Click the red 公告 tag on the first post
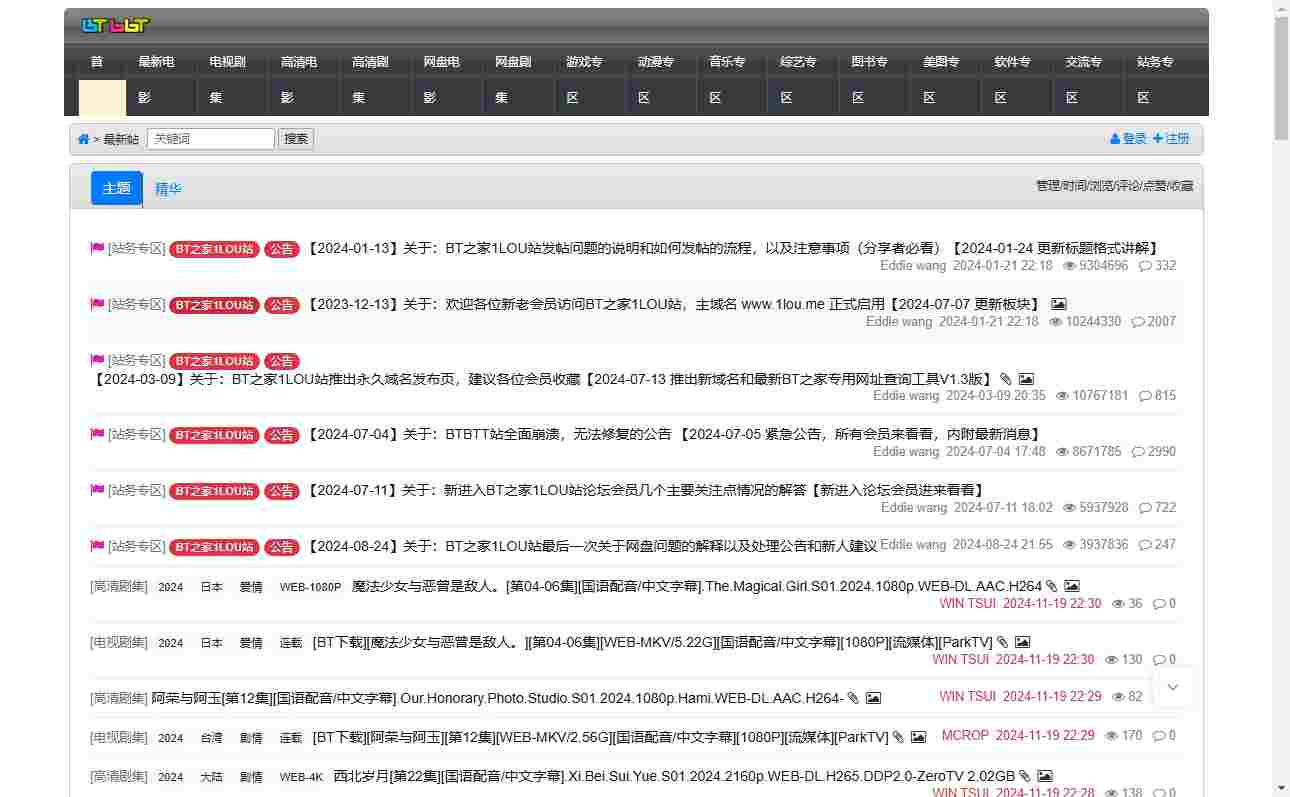1290x797 pixels. tap(282, 249)
